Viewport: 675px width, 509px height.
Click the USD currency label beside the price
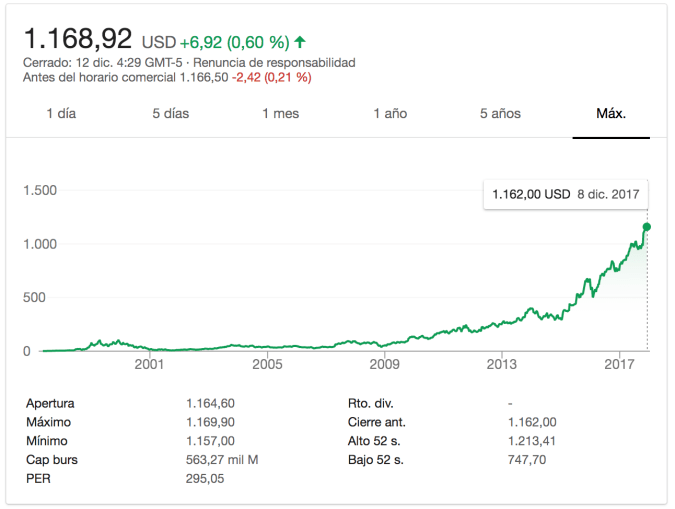point(159,42)
